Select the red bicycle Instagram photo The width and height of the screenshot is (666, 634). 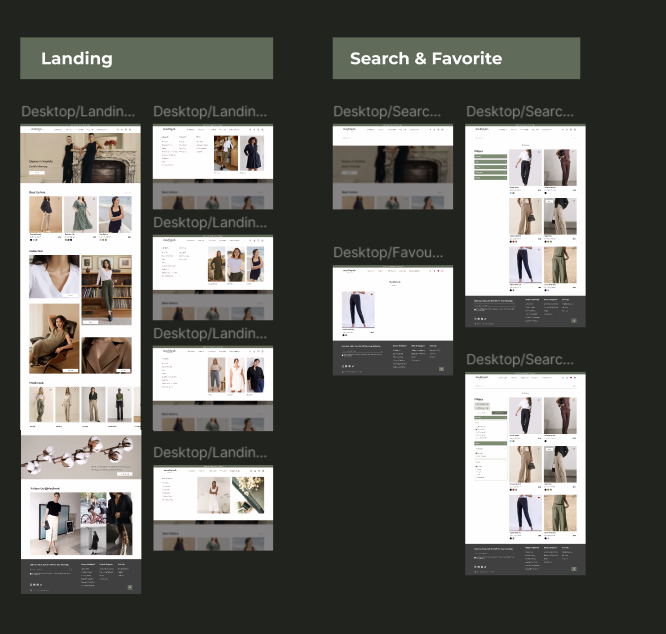[93, 508]
